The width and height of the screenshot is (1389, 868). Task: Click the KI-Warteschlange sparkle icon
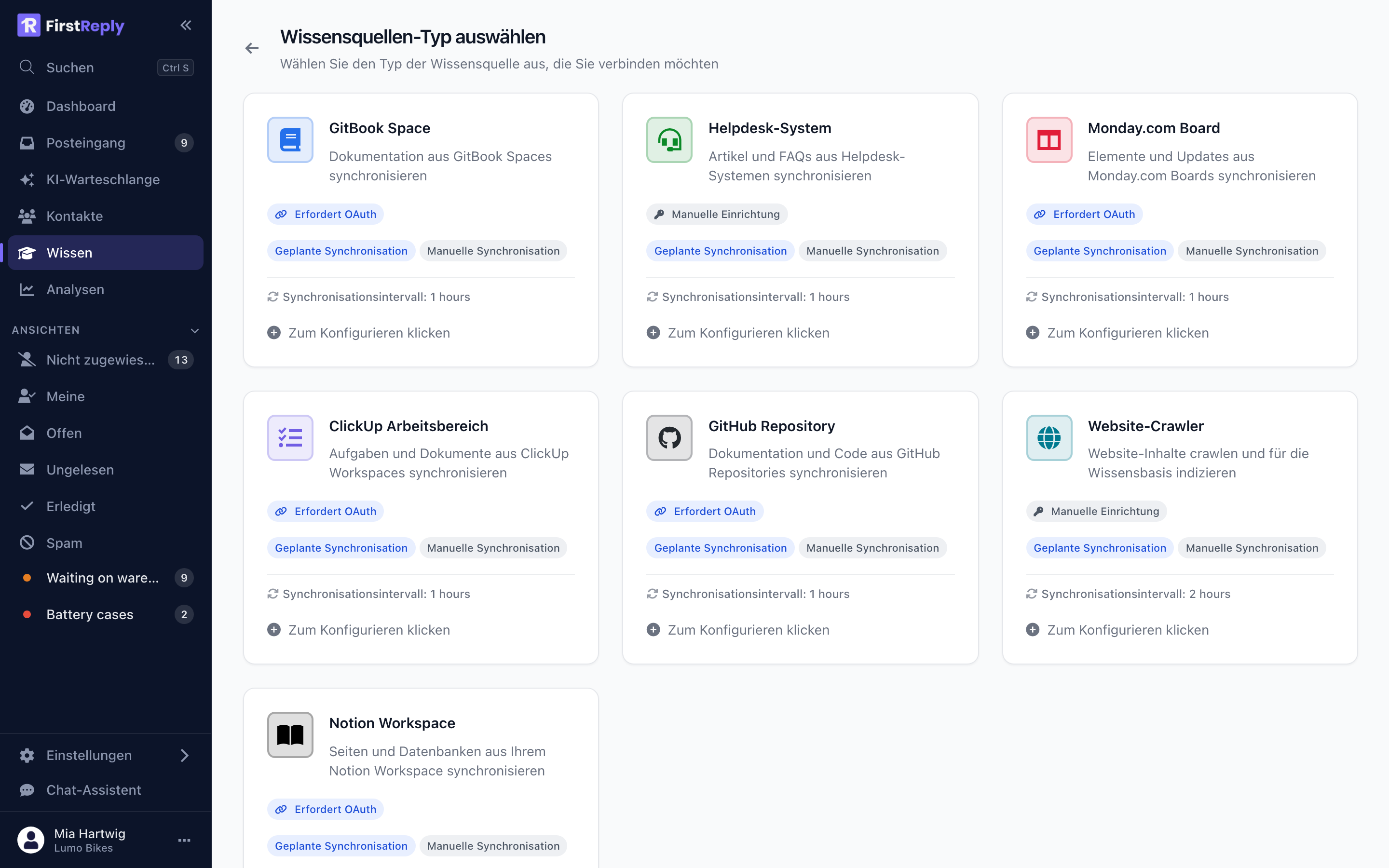coord(27,180)
